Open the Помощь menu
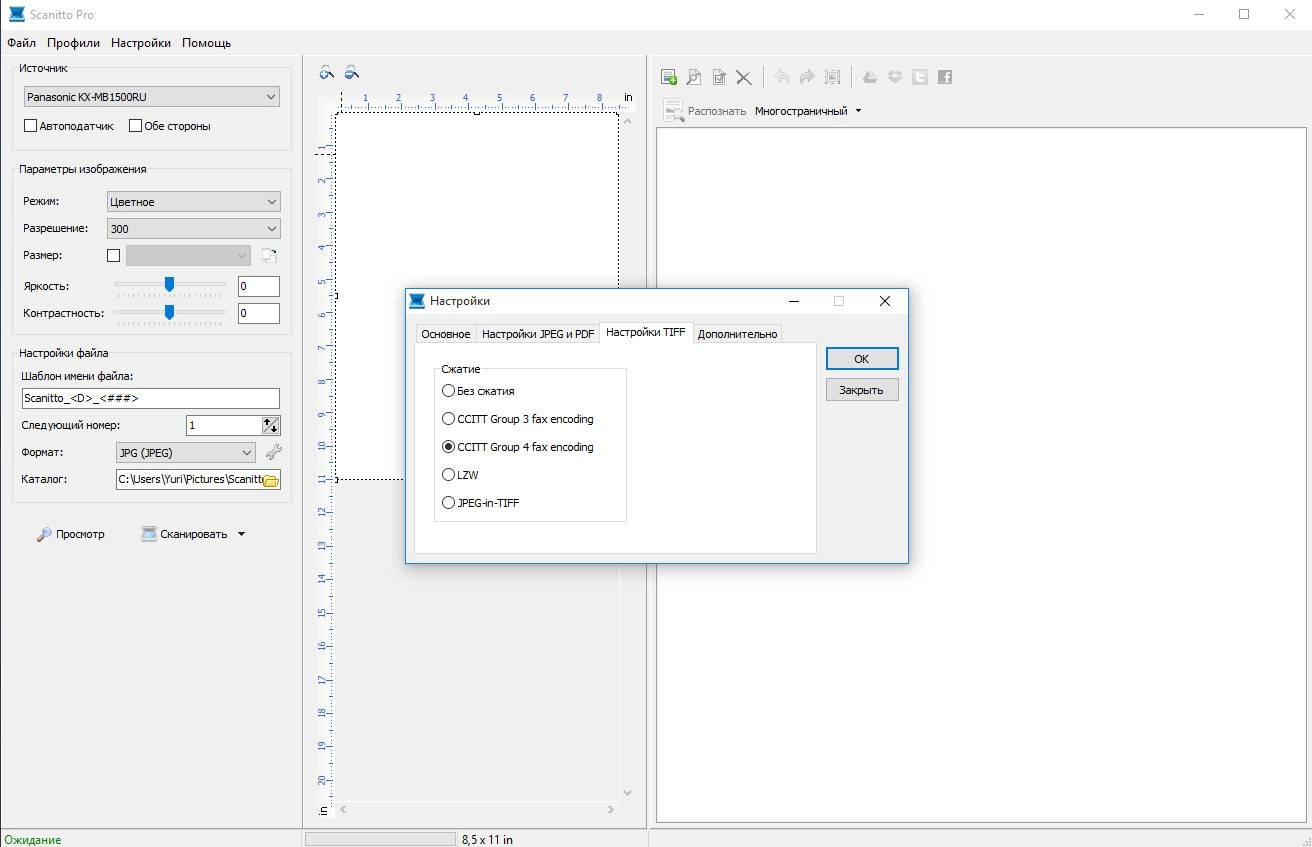Screen dimensions: 1312x847 tap(207, 43)
